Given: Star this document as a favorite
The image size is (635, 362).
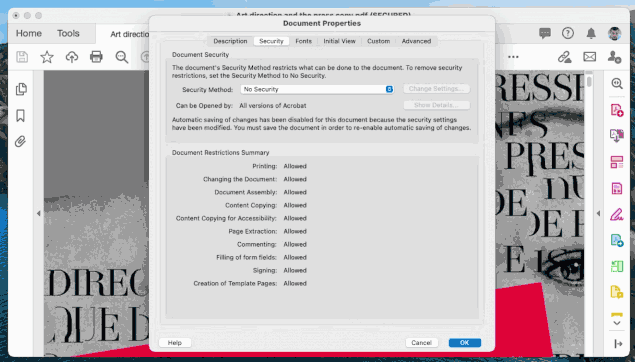Looking at the screenshot, I should (47, 57).
